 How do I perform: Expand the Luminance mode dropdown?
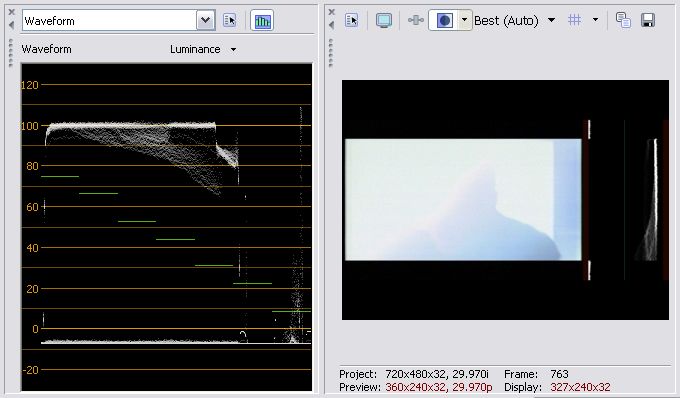click(233, 49)
